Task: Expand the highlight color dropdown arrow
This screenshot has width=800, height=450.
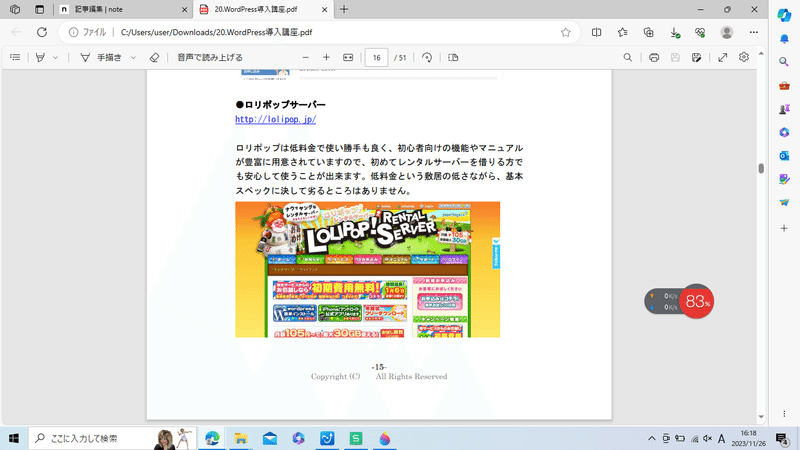Action: coord(56,58)
